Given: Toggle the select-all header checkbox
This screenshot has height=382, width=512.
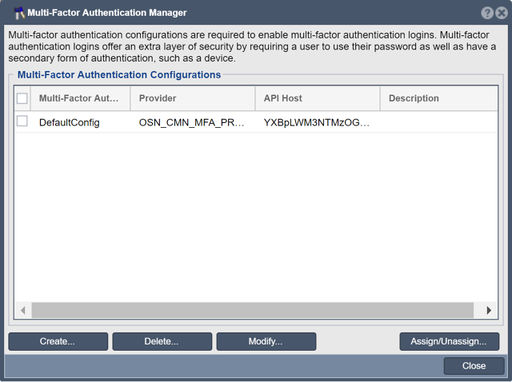Looking at the screenshot, I should coord(22,98).
